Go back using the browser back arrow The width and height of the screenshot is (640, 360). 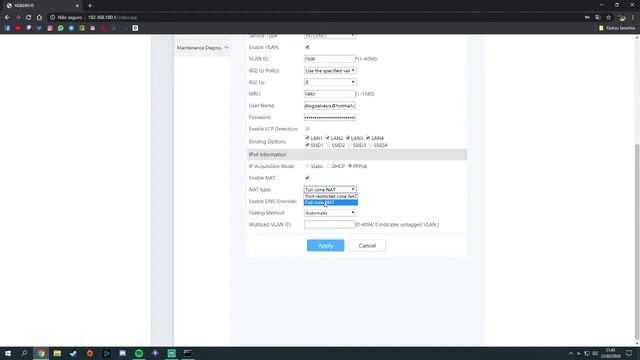pos(7,18)
